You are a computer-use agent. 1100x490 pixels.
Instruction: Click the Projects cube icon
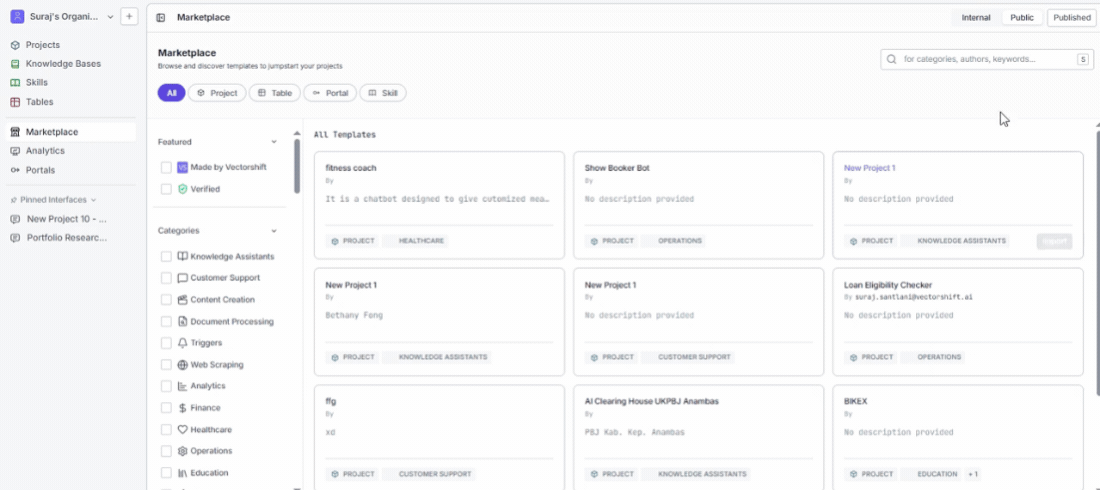15,45
